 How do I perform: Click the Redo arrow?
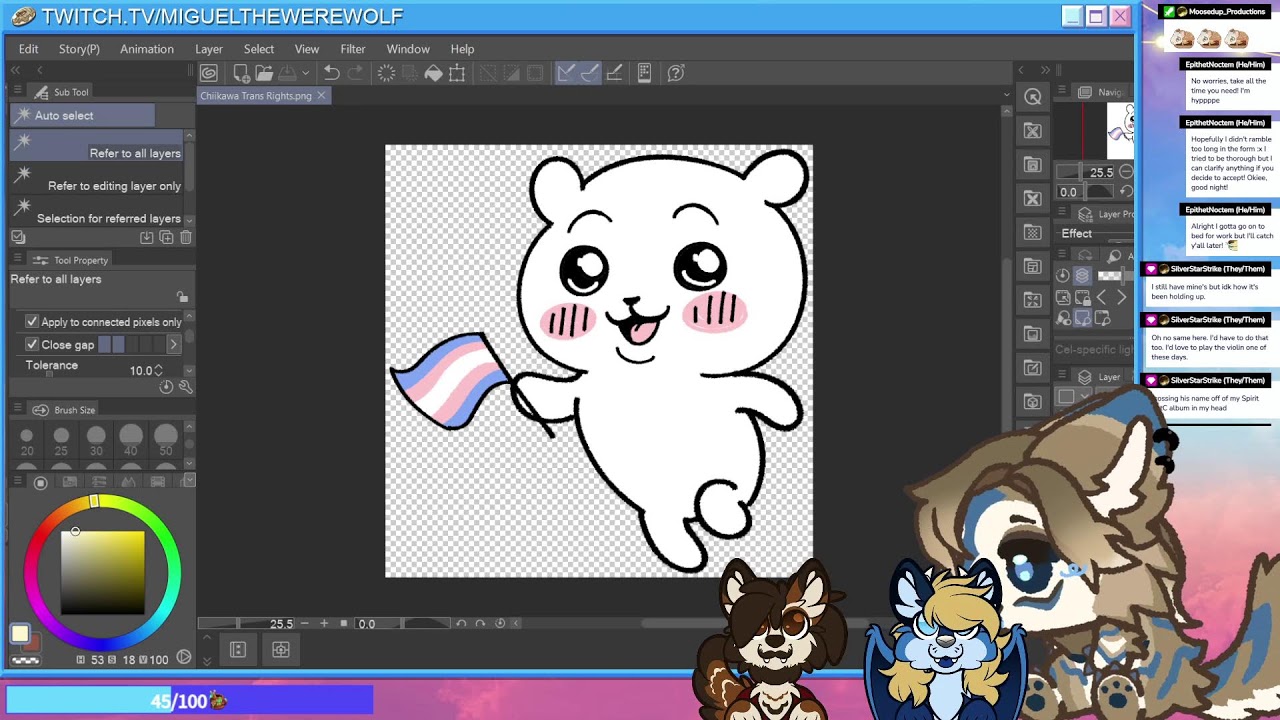(x=356, y=73)
